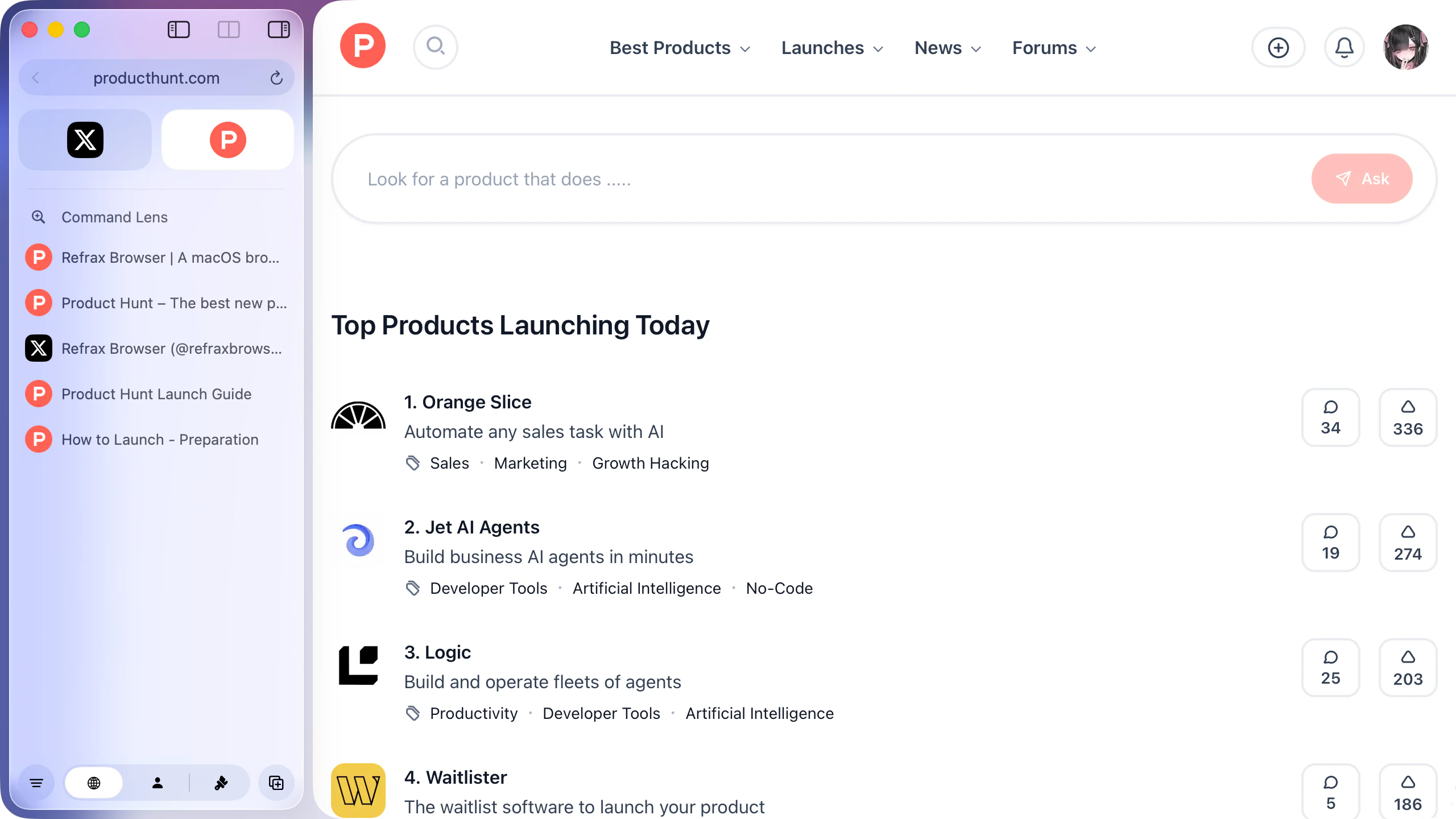Toggle the left sidebar layout icon
This screenshot has height=819, width=1456.
click(179, 30)
